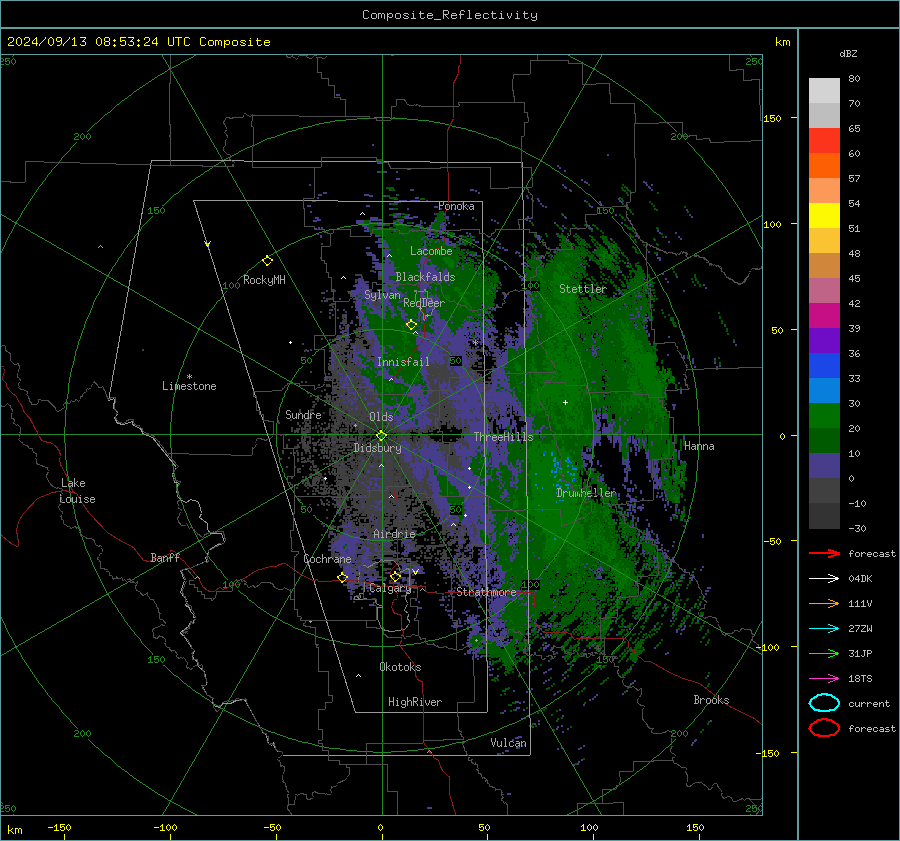Screen dimensions: 900x841
Task: Click the 04DK legend label
Action: click(x=860, y=579)
